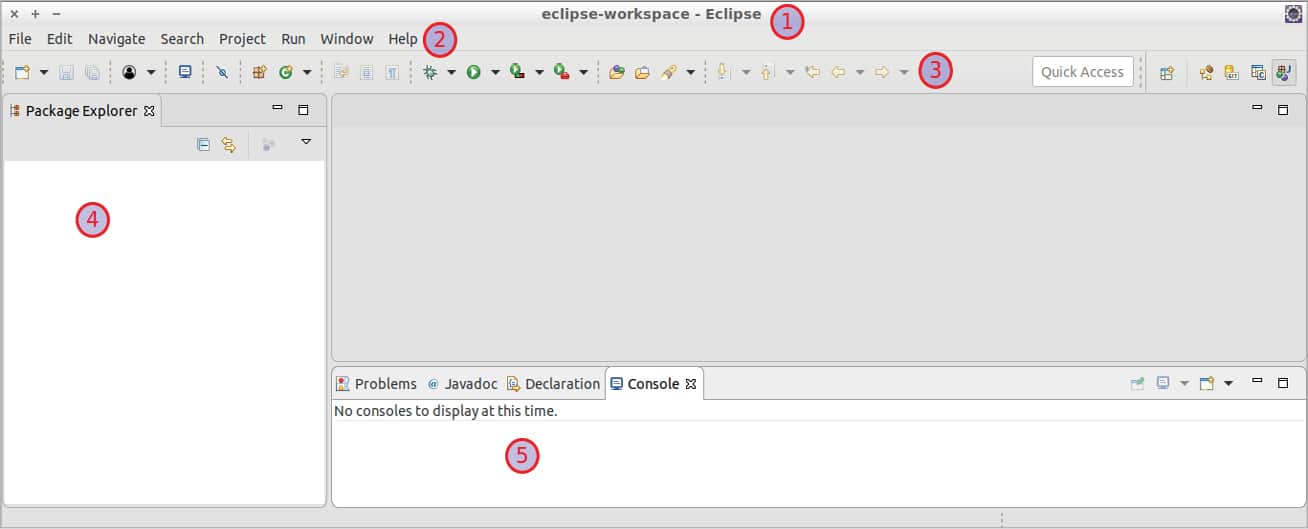Expand the Run dropdown arrow
Screen dimensions: 1308x529
click(495, 72)
